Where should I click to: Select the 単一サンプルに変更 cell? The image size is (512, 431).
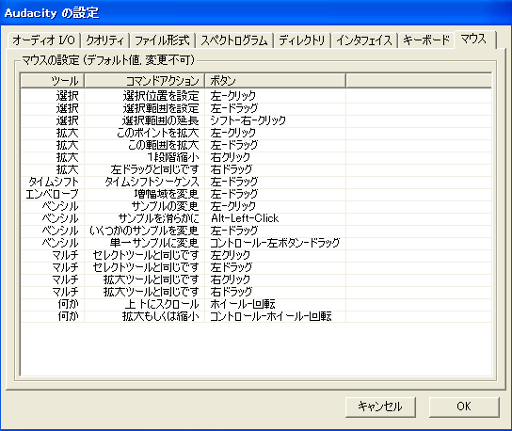tap(144, 243)
